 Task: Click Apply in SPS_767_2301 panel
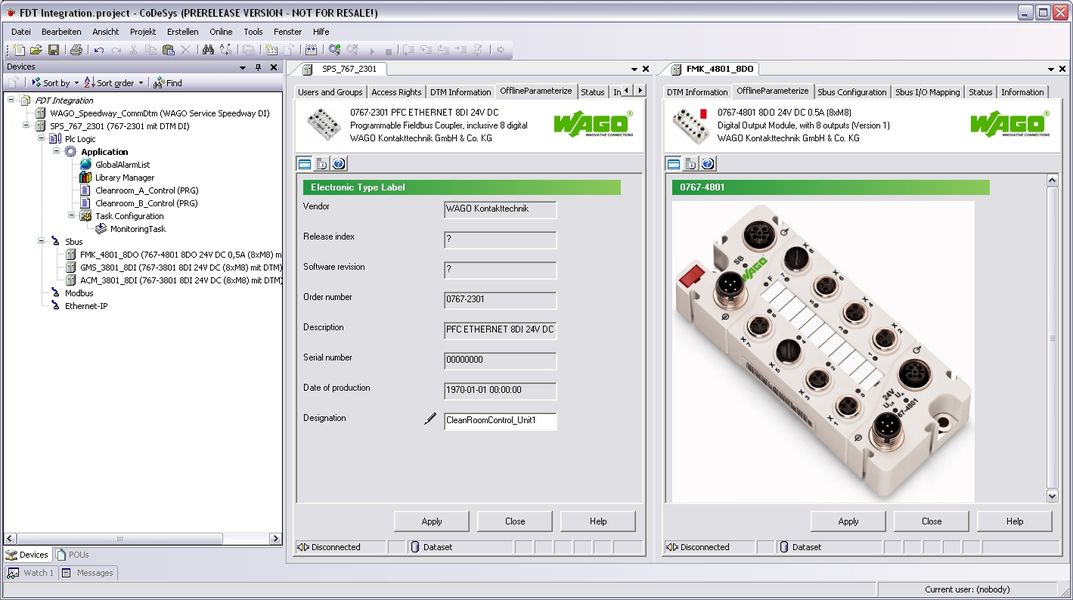tap(432, 521)
